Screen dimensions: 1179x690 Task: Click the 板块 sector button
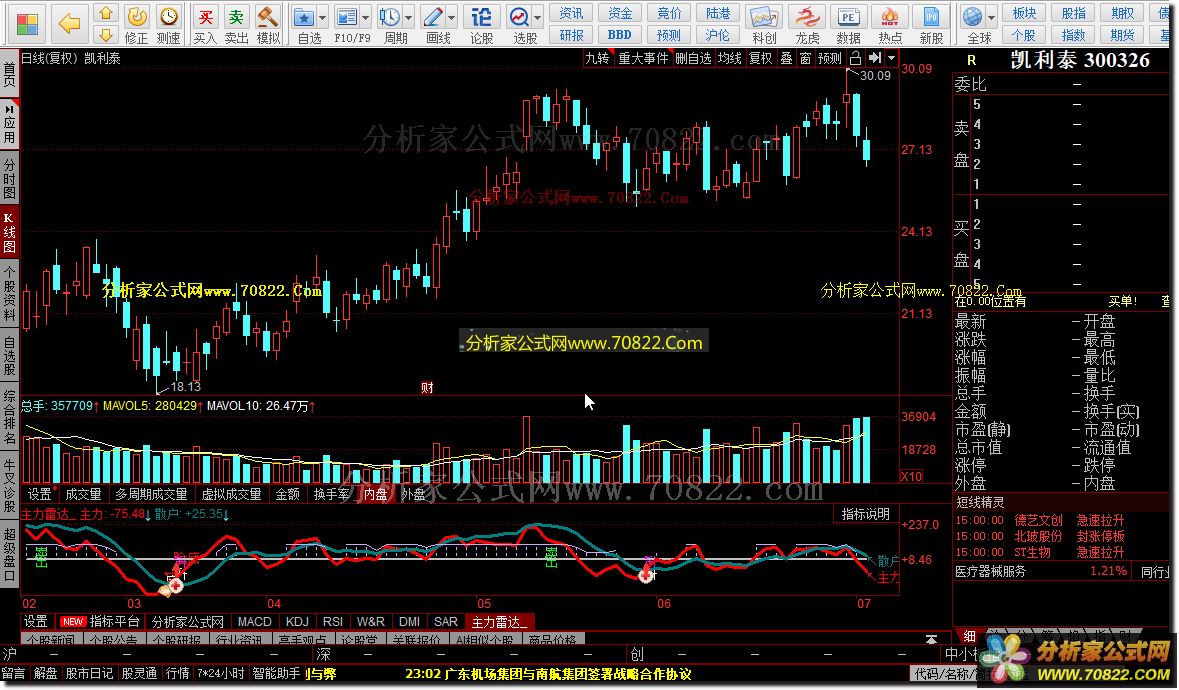(x=1024, y=13)
